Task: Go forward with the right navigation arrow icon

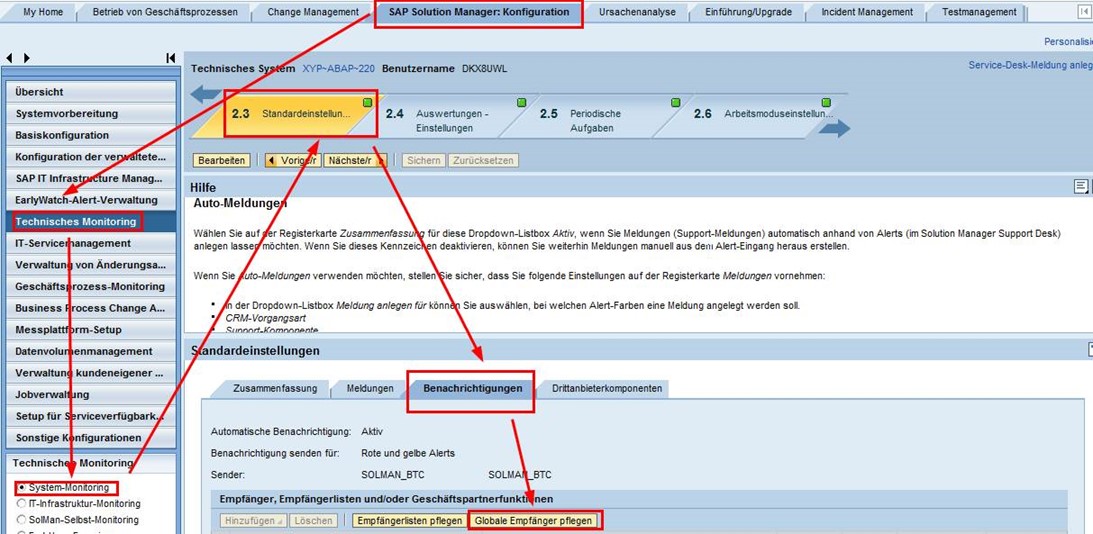Action: point(26,58)
